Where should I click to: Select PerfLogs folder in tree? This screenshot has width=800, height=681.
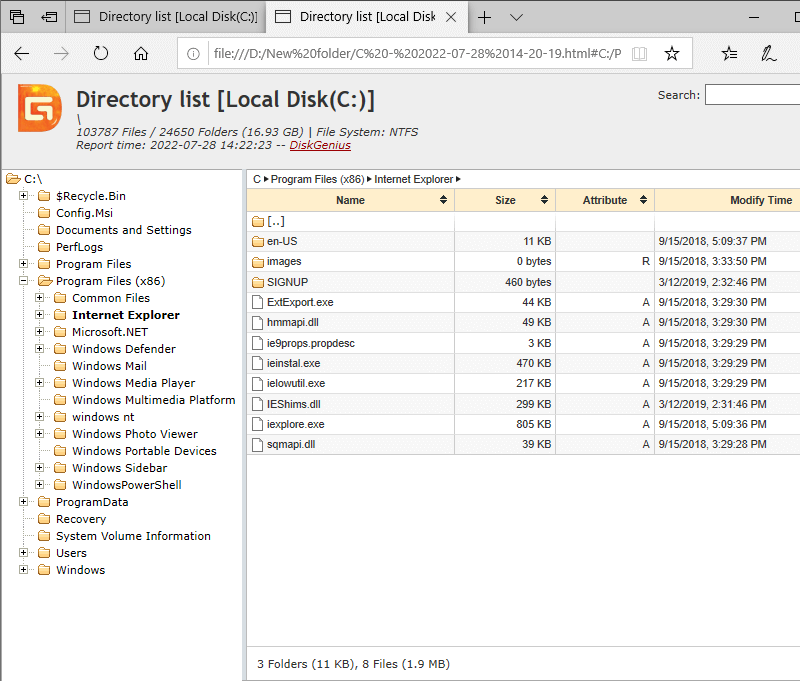click(79, 247)
